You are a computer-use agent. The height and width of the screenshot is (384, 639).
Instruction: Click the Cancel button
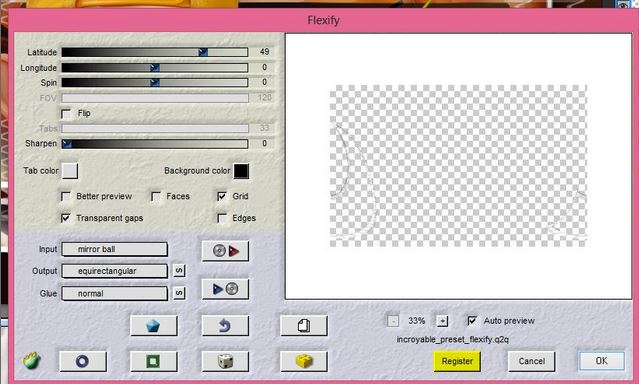coord(531,361)
